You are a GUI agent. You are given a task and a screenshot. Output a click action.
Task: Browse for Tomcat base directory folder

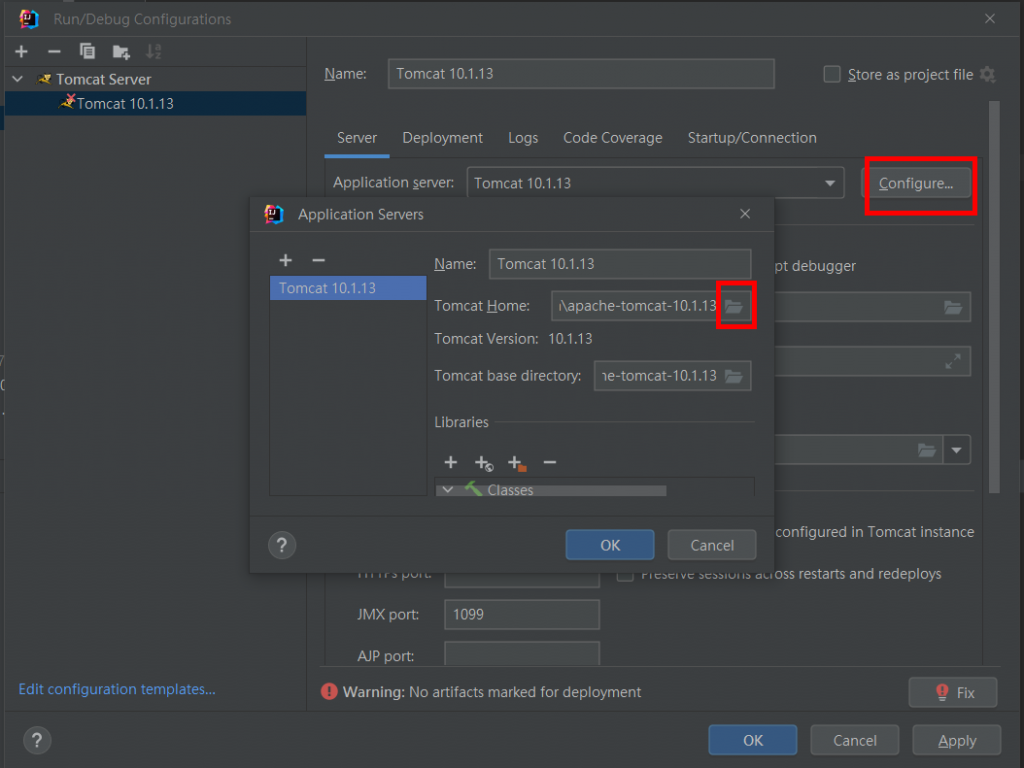tap(734, 376)
